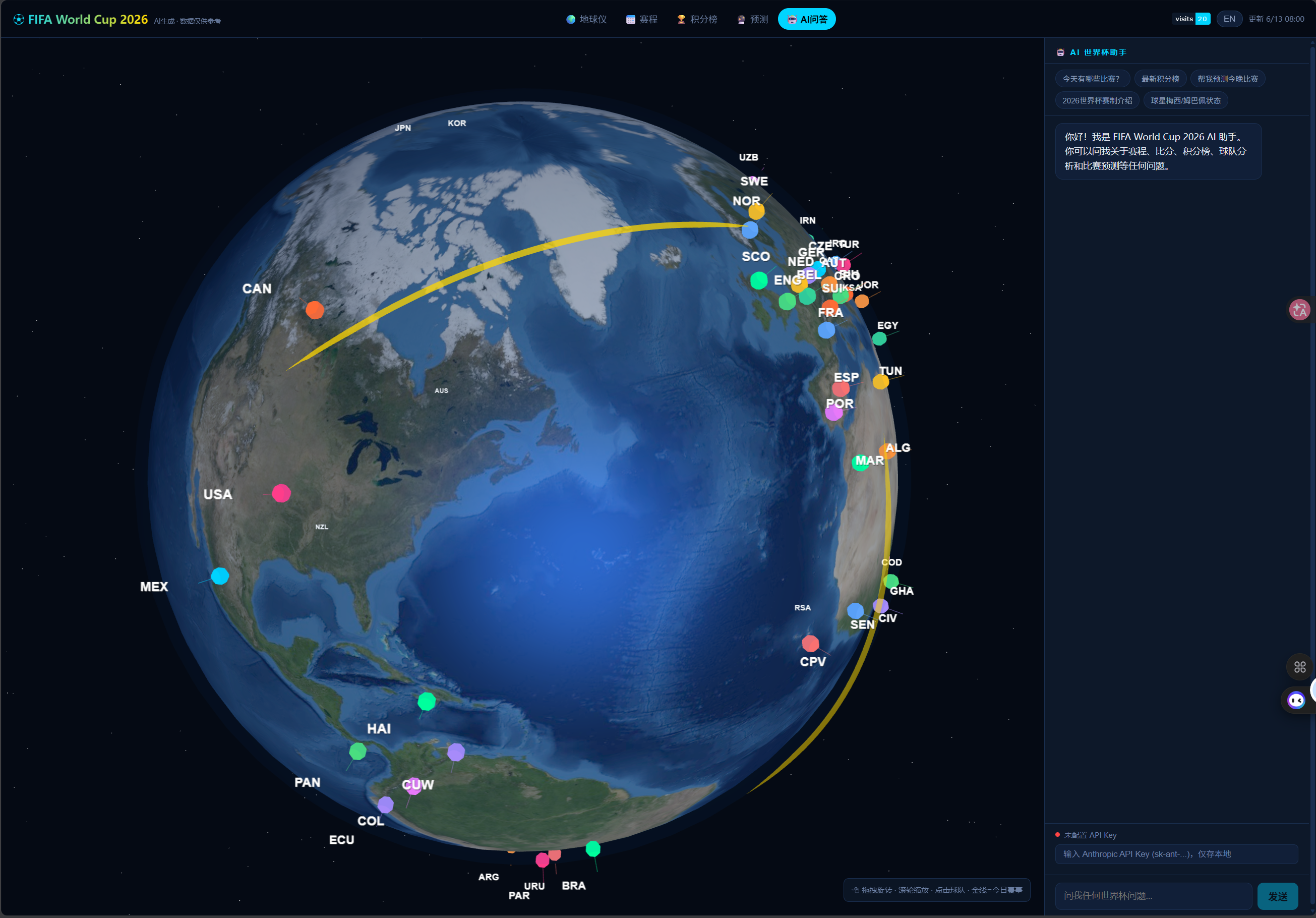This screenshot has width=1316, height=918.
Task: Open the four-squares grid floating icon
Action: 1299,667
